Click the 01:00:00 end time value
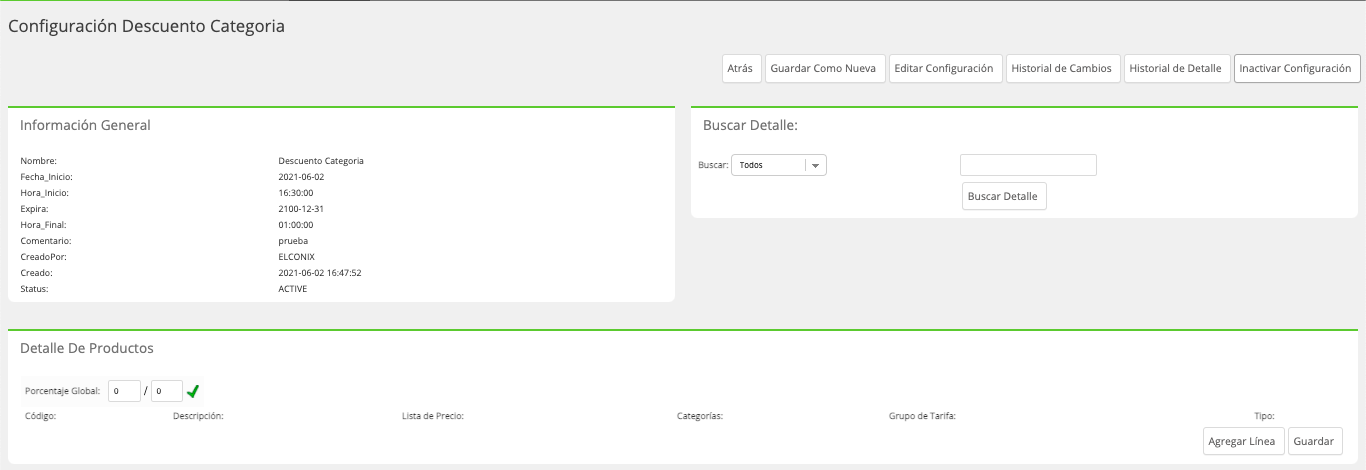The image size is (1366, 470). pos(296,225)
